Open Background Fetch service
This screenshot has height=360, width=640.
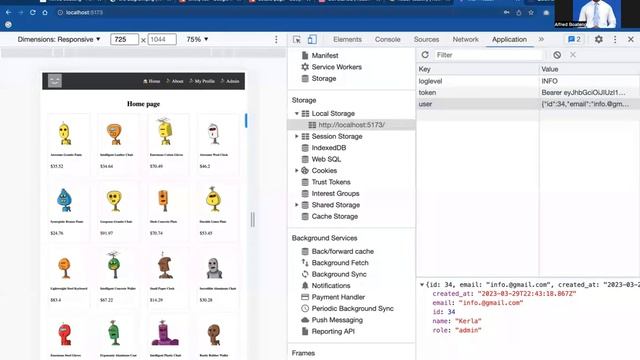coord(340,263)
